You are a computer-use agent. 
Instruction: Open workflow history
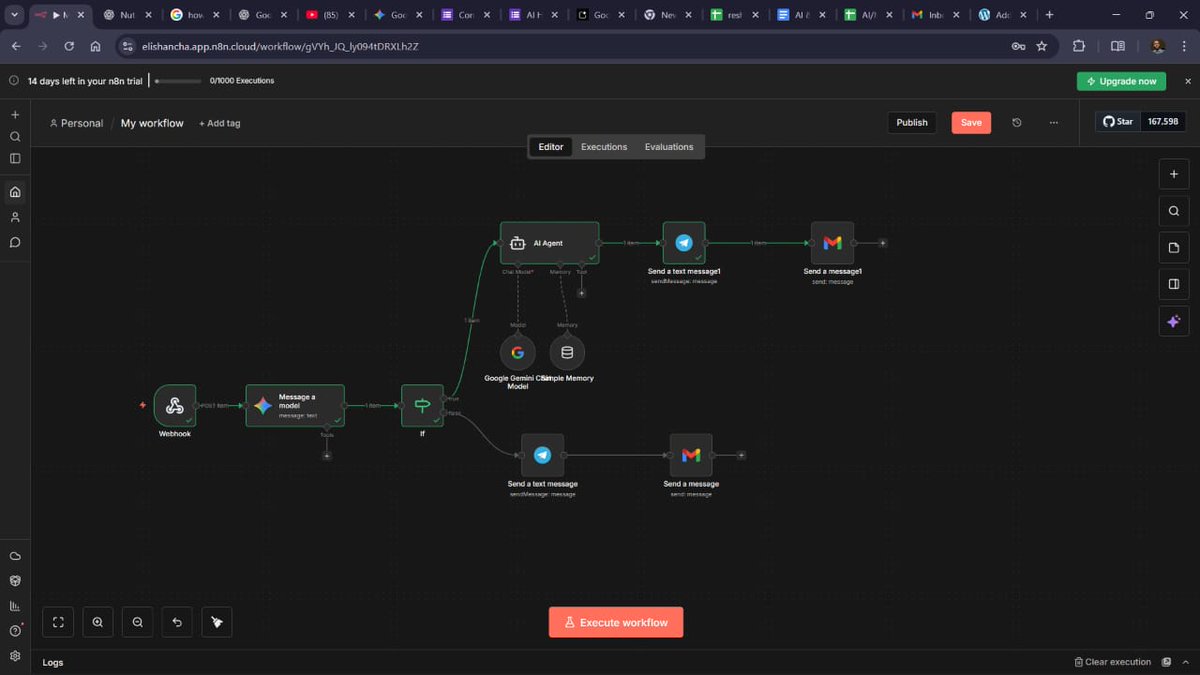(1017, 122)
